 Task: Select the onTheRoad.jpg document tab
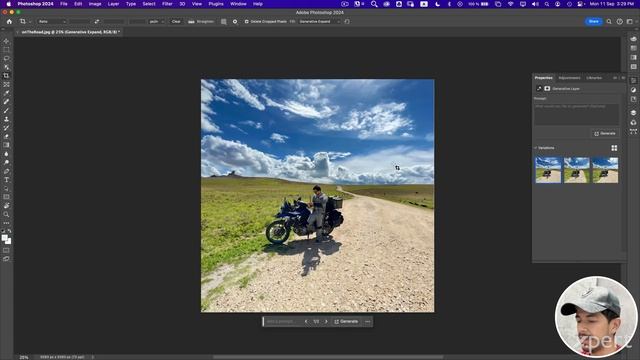tap(70, 32)
